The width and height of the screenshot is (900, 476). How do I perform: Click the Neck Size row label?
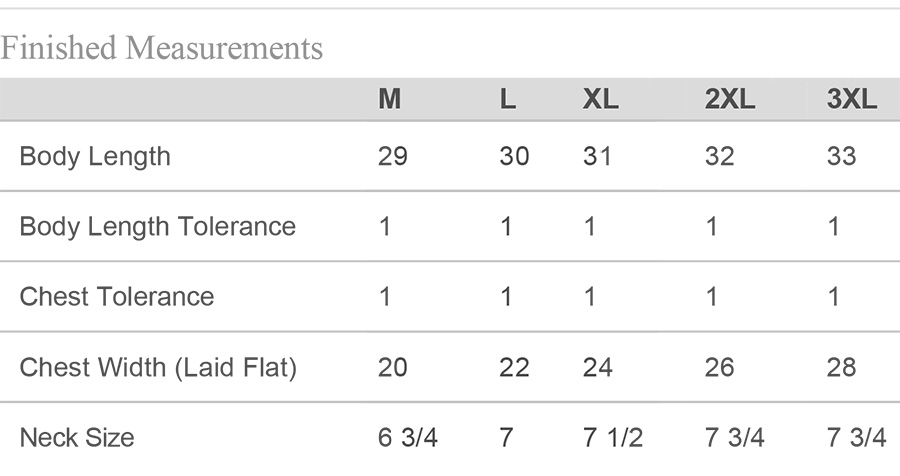point(77,438)
